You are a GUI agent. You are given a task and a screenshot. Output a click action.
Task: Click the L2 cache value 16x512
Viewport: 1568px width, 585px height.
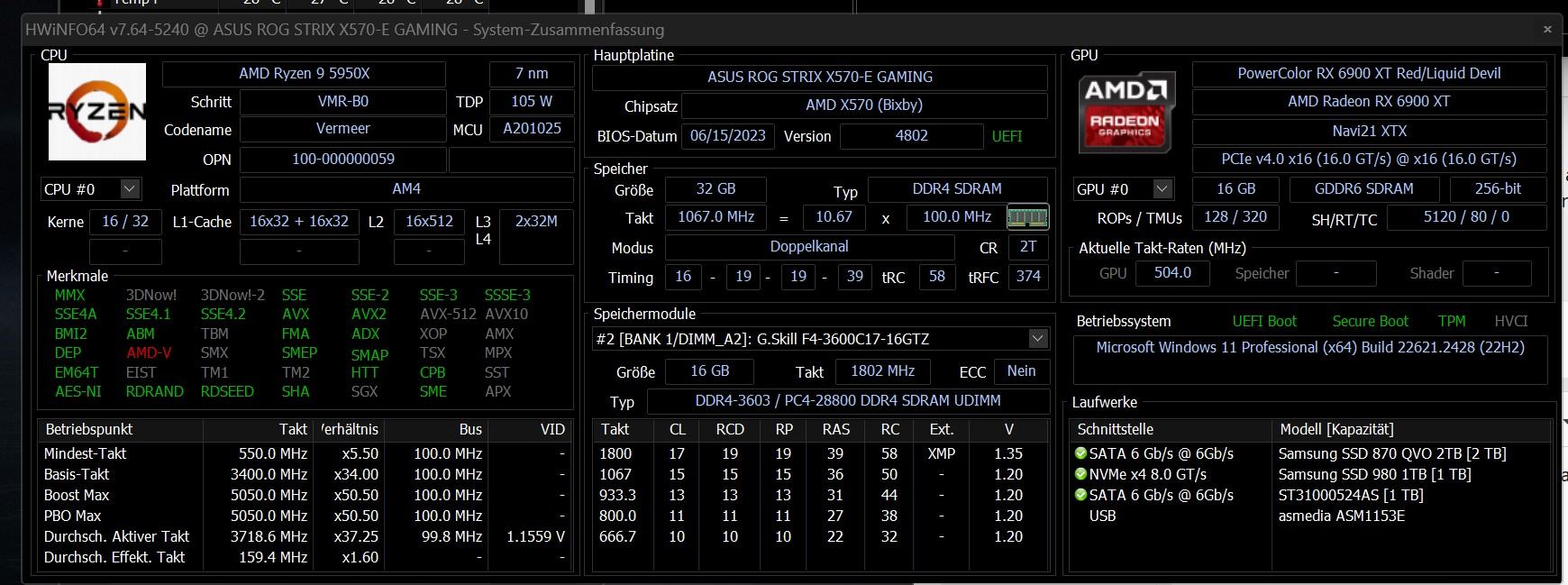point(429,222)
